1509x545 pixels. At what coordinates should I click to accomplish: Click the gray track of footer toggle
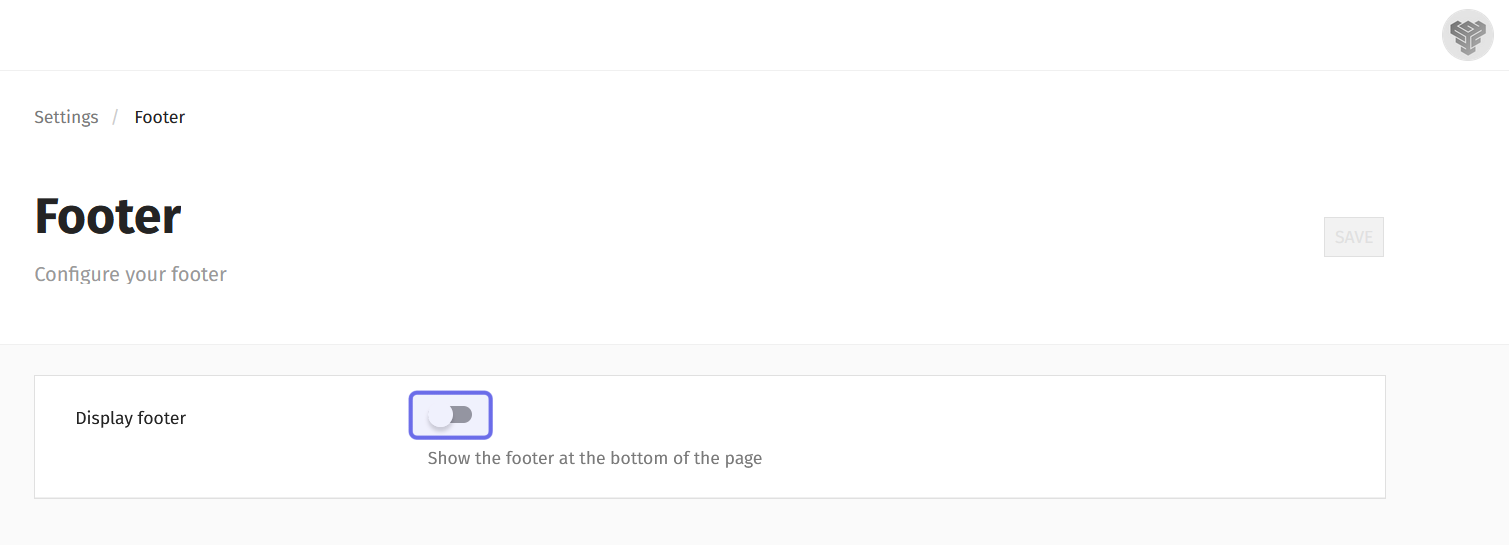point(462,415)
